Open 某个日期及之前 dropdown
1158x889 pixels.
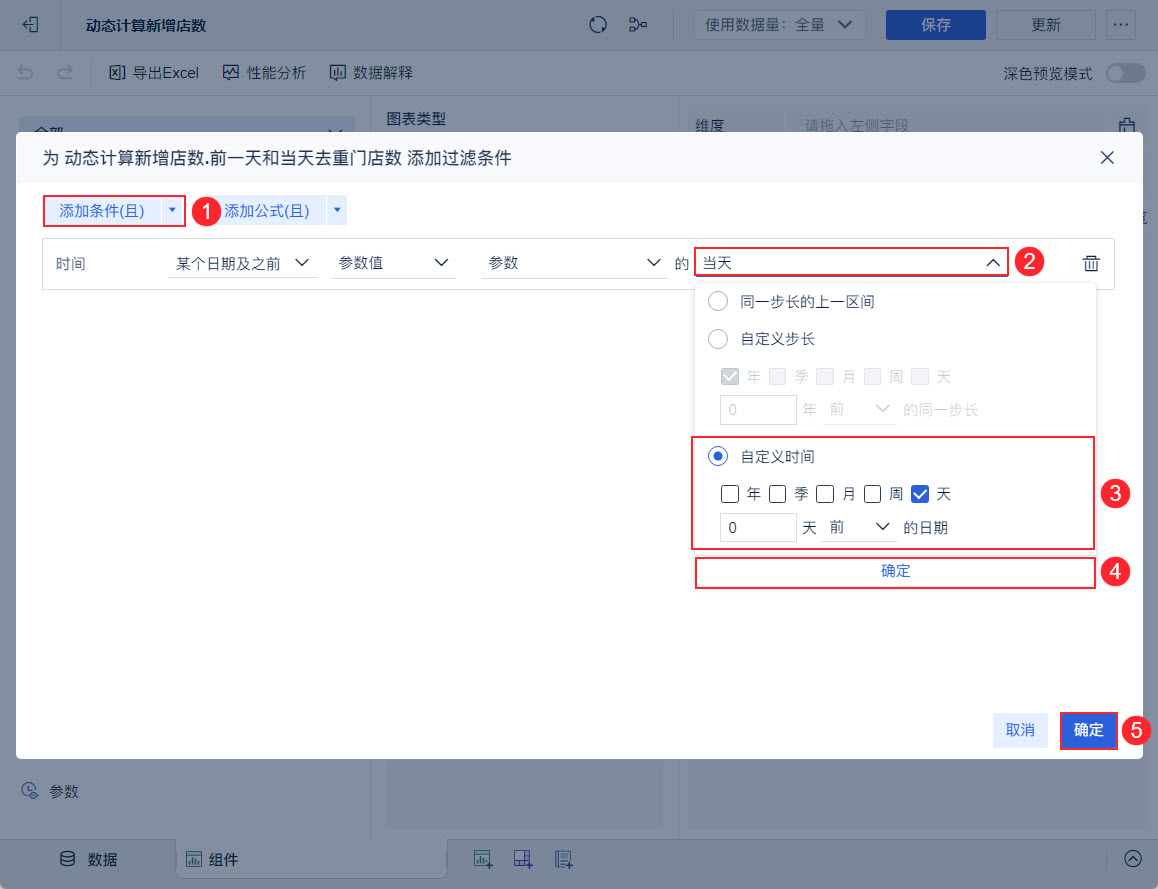click(242, 264)
